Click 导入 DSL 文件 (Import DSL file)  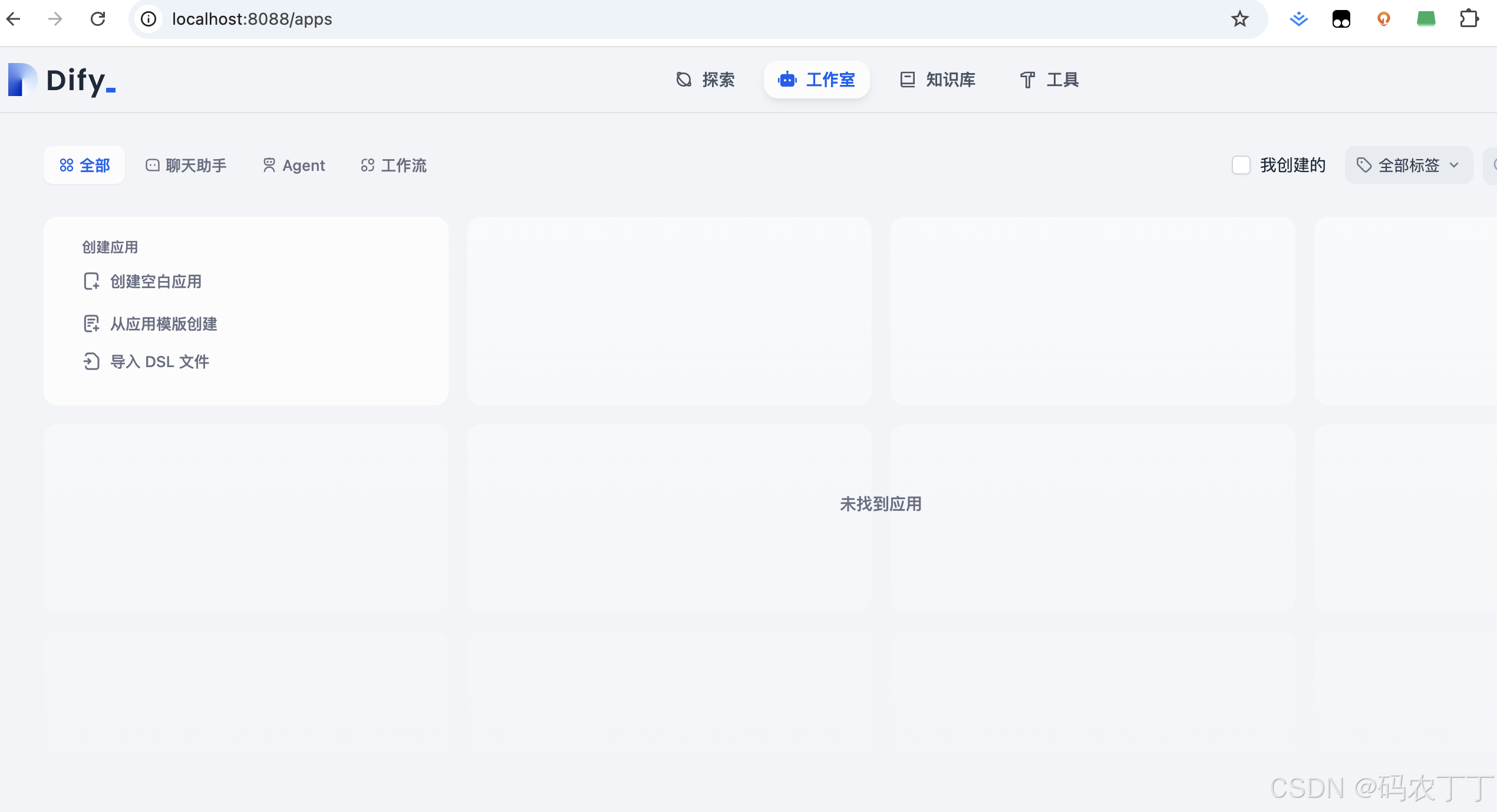point(159,361)
